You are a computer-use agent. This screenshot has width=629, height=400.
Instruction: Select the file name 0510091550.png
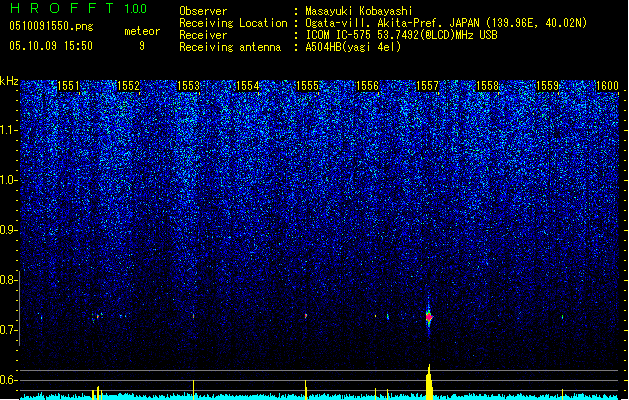coord(51,26)
